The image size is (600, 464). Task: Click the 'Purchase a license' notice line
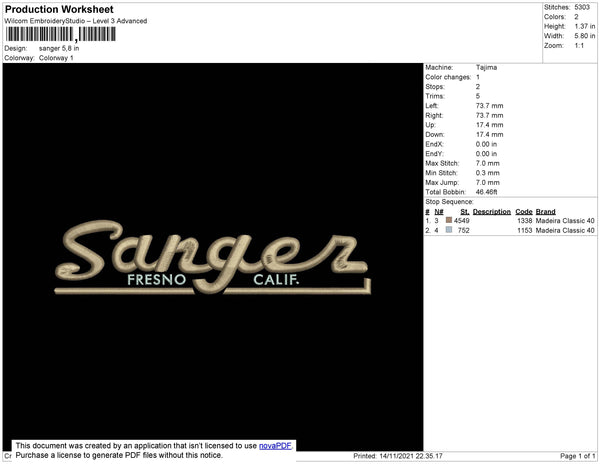point(119,455)
